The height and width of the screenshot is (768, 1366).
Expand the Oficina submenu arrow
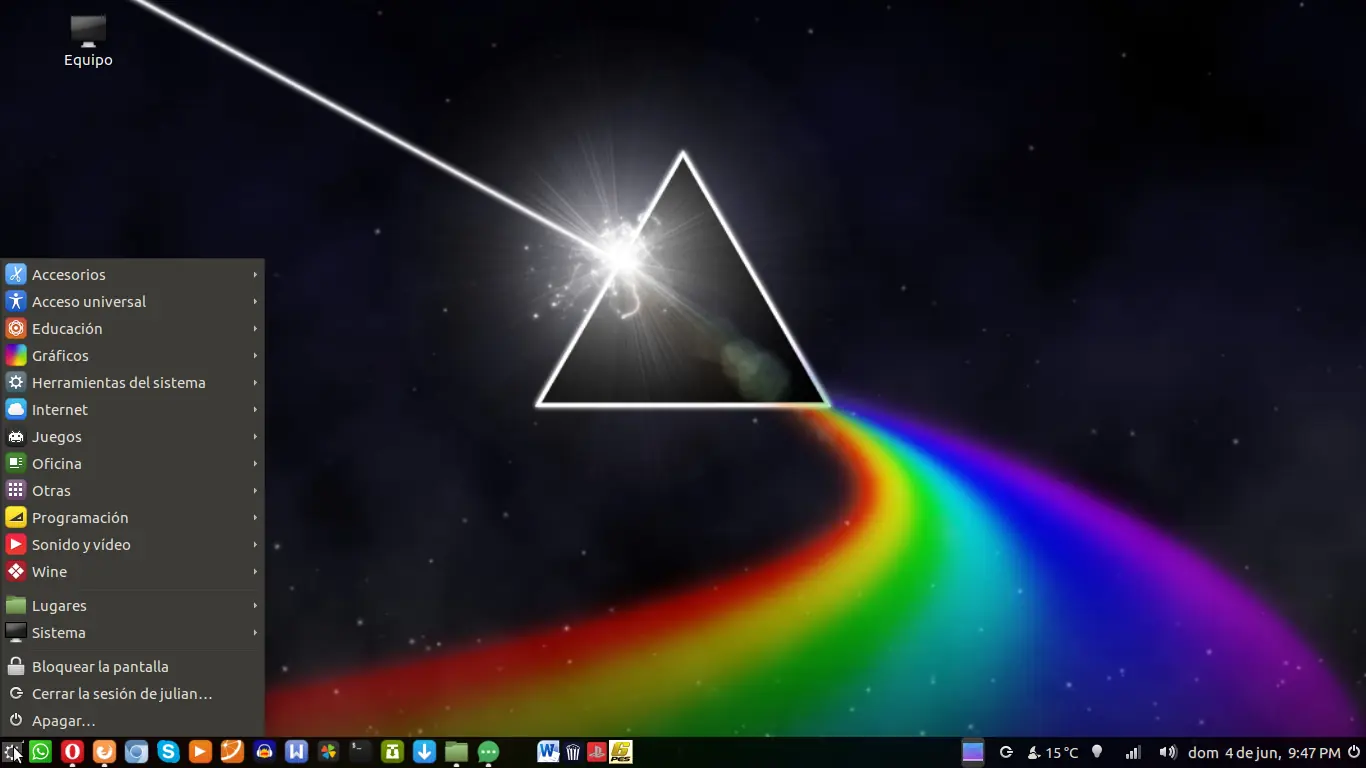click(x=256, y=463)
